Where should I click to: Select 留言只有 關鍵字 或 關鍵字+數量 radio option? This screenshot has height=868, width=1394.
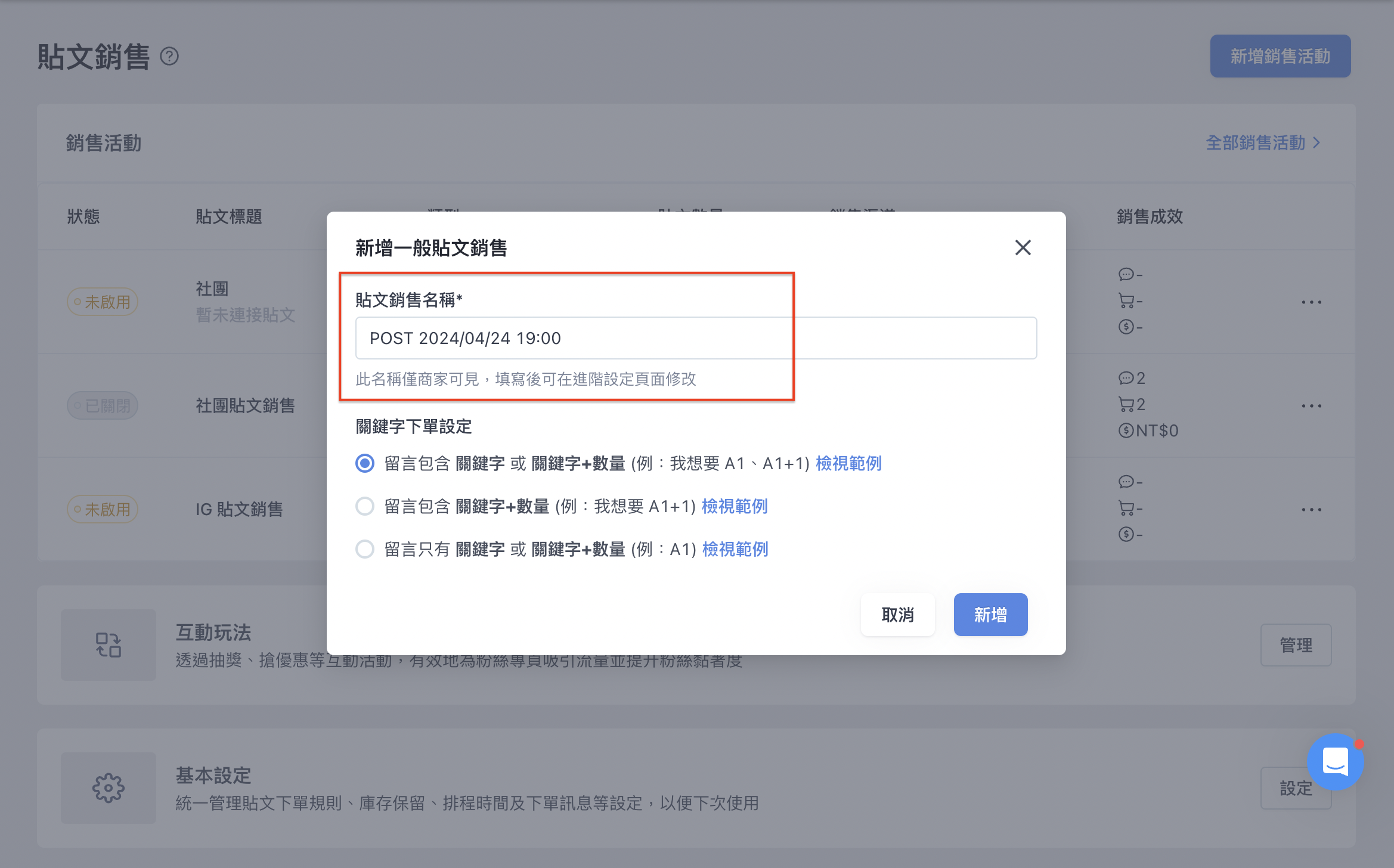point(365,549)
